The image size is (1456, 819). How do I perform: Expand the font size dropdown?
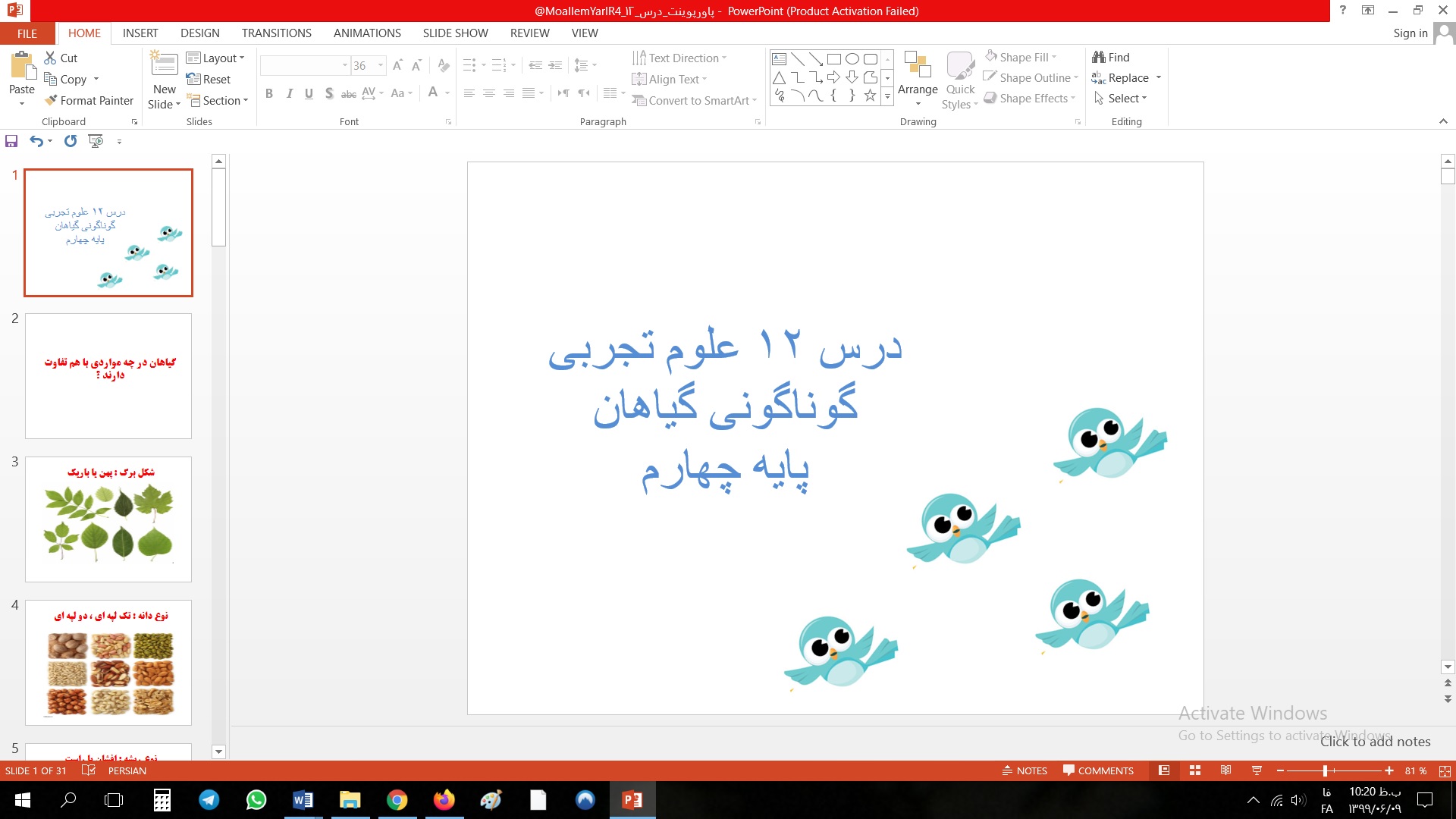[x=381, y=65]
